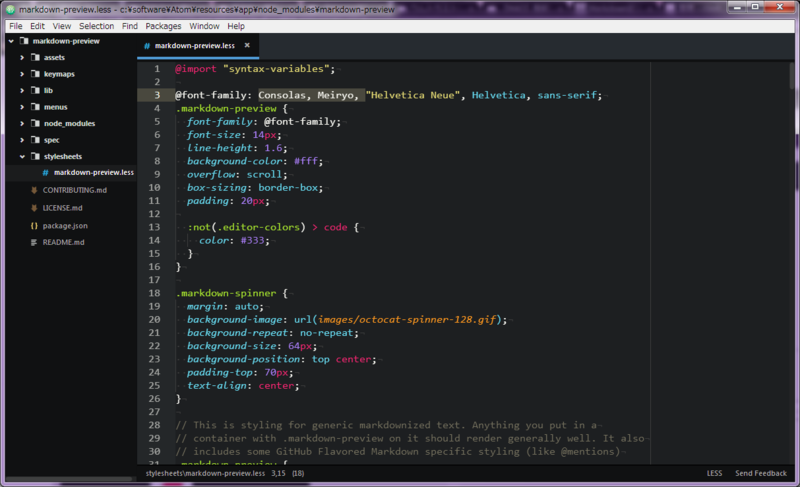Click the hash icon on the editor tab

click(147, 46)
